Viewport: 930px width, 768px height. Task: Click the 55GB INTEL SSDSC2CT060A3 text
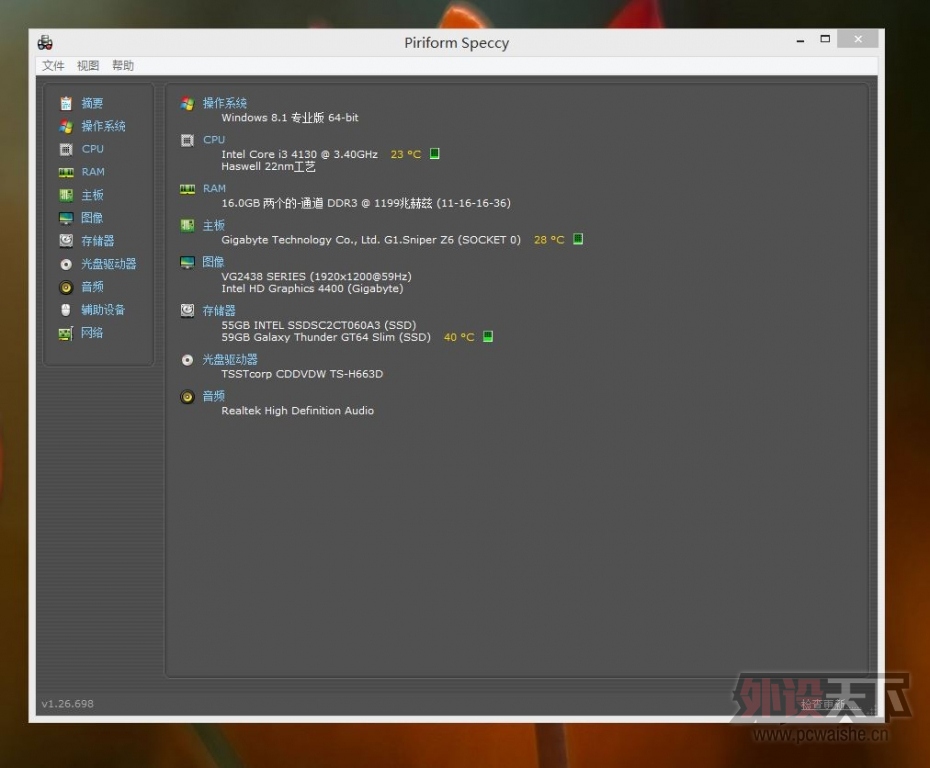(x=319, y=325)
